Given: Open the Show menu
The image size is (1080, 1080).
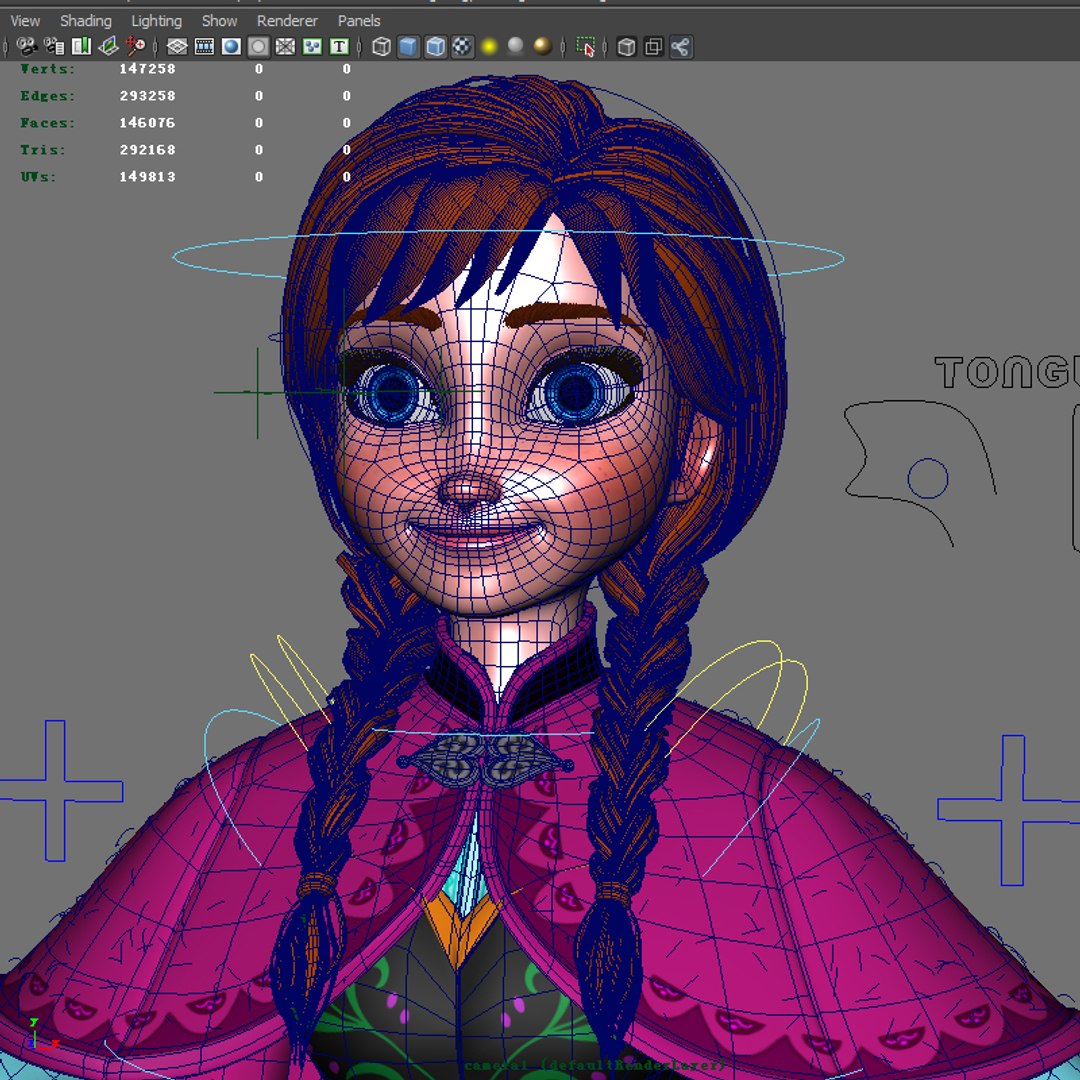Looking at the screenshot, I should tap(219, 21).
